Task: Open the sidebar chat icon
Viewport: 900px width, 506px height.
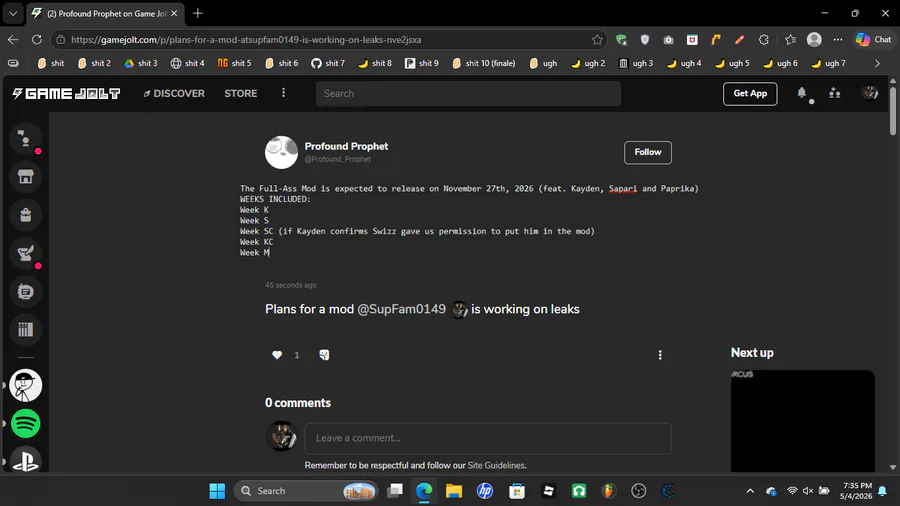Action: [x=25, y=291]
